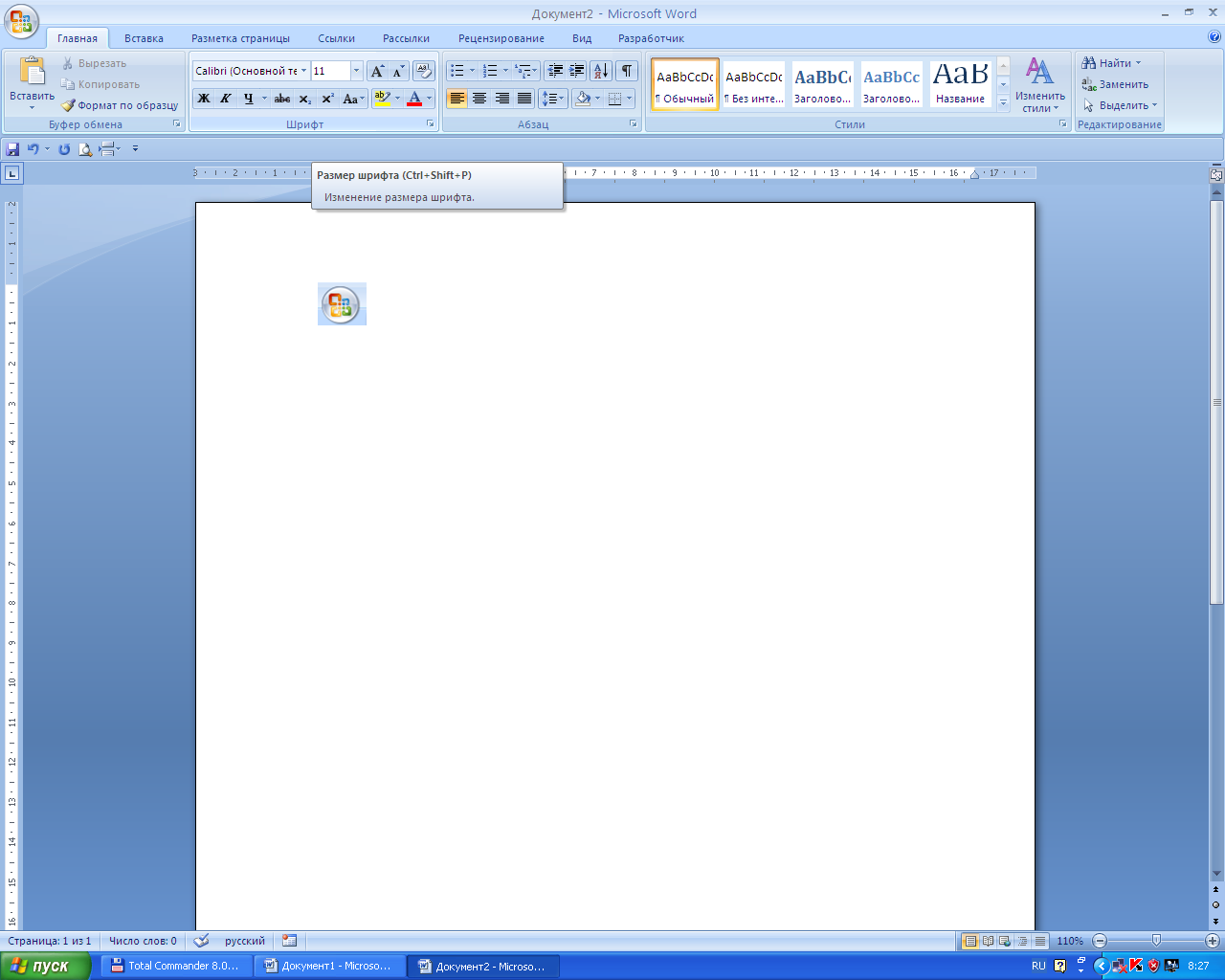Open the font size 11 dropdown

click(x=356, y=71)
